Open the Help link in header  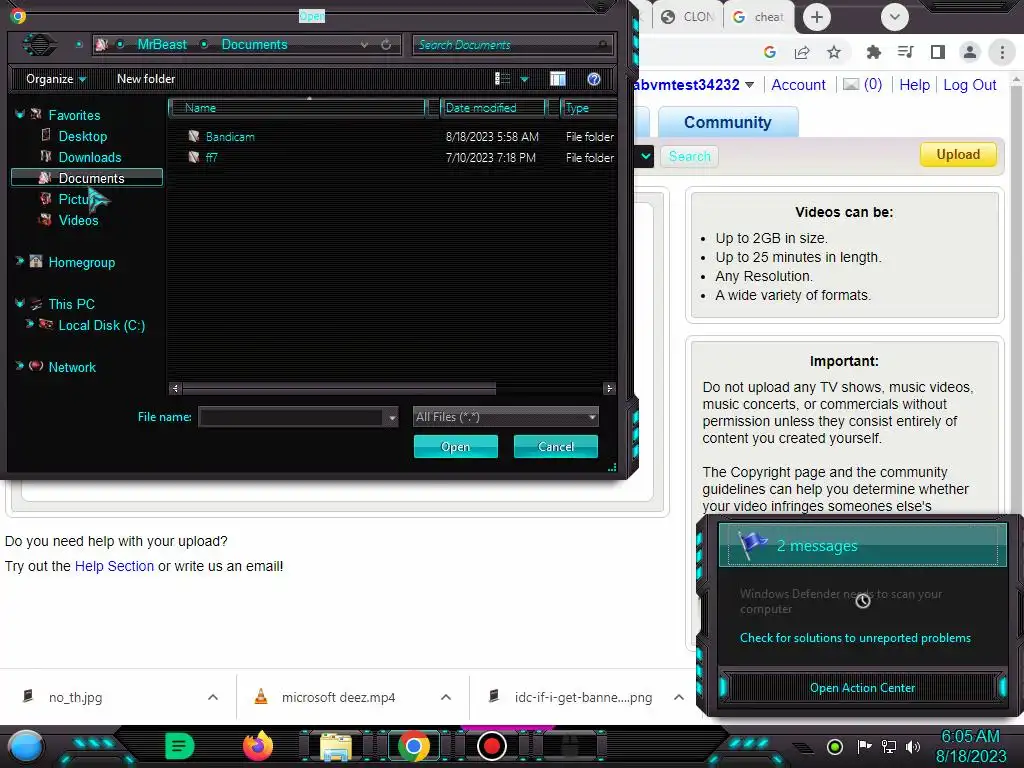pyautogui.click(x=914, y=85)
